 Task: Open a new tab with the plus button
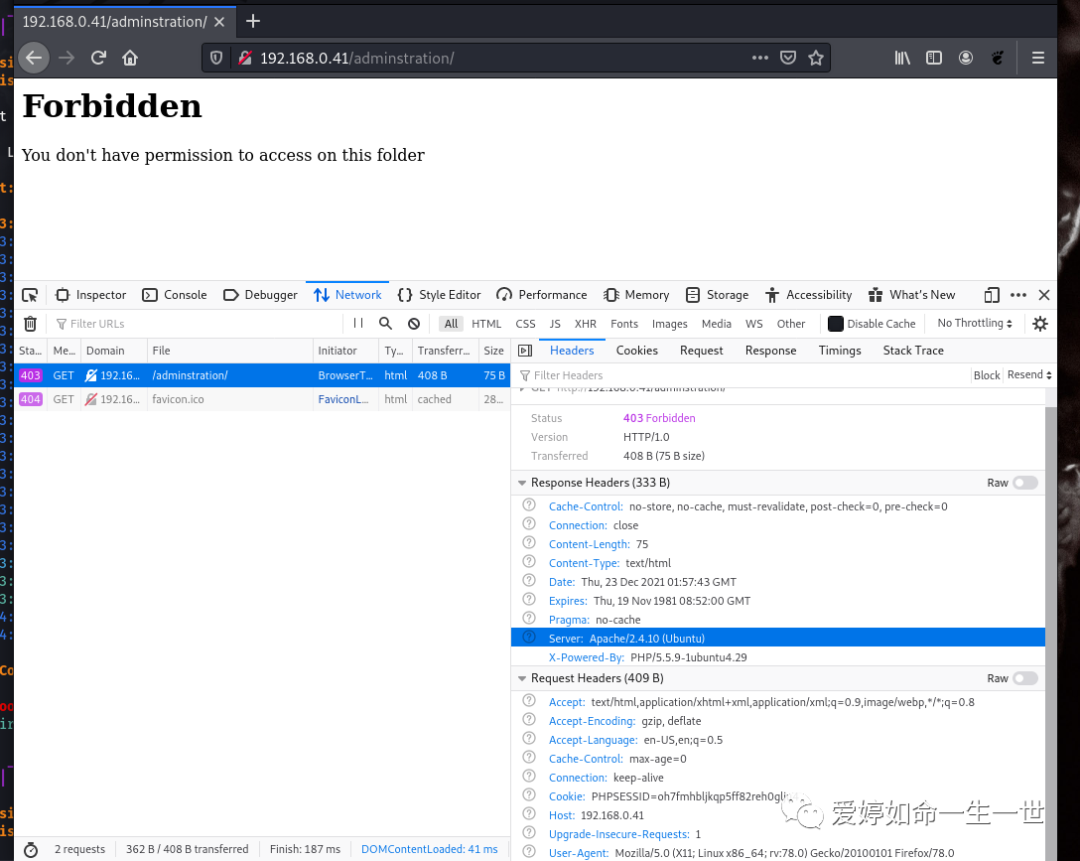(253, 21)
